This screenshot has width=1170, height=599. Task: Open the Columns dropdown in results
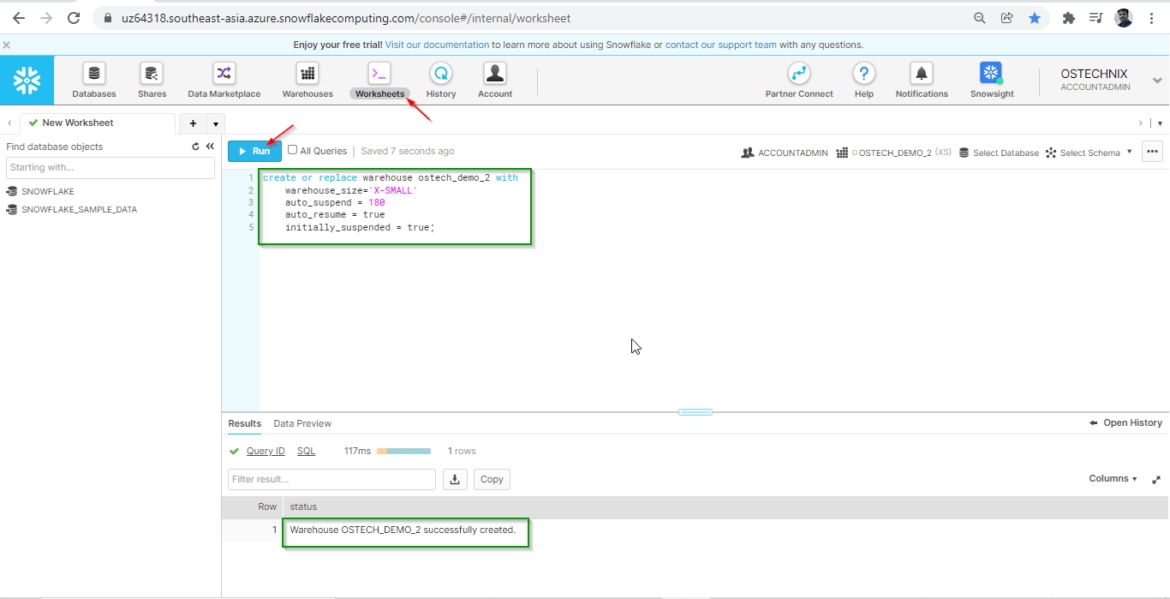pyautogui.click(x=1110, y=478)
